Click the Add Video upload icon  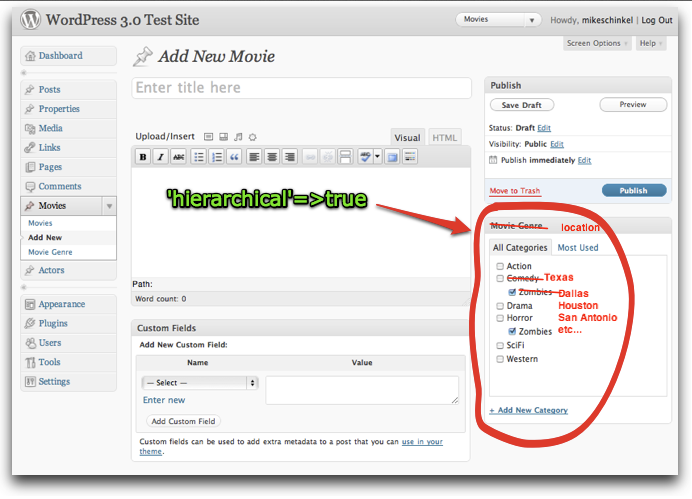click(224, 137)
